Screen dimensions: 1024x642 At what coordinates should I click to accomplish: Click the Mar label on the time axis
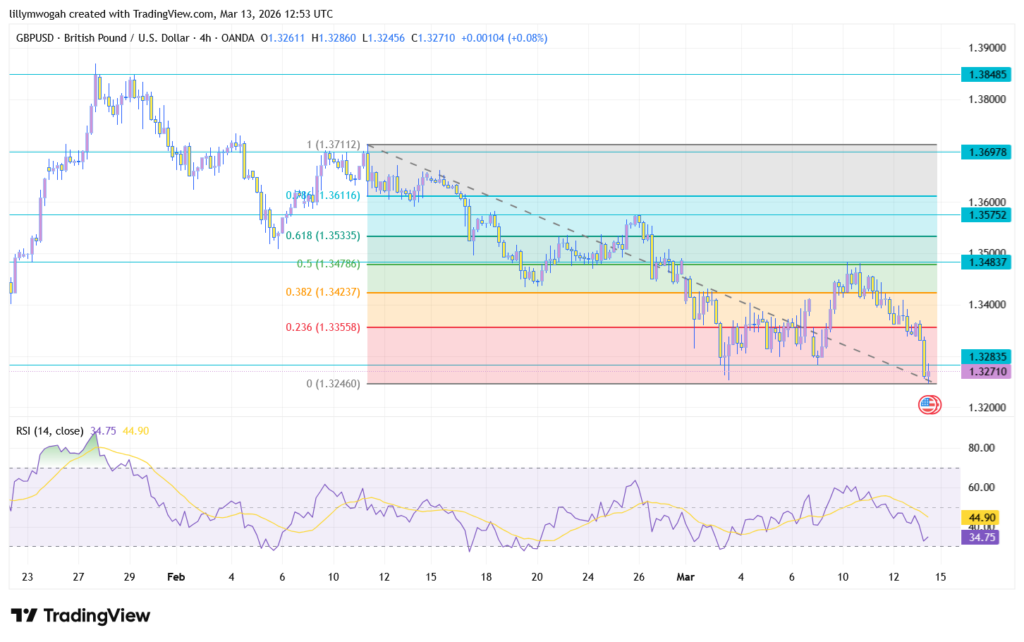point(685,577)
